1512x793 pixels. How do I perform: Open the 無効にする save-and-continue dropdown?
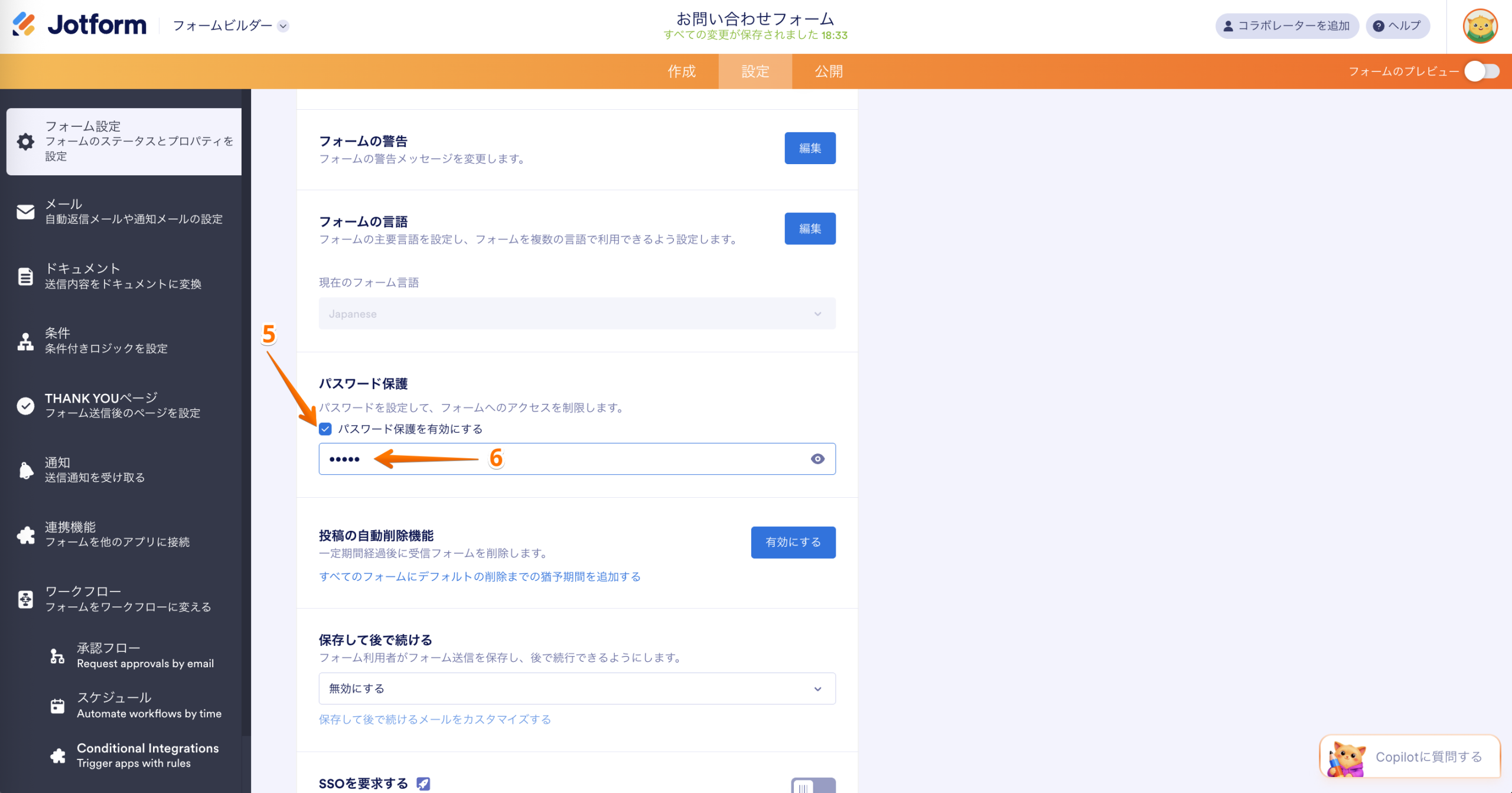[x=577, y=688]
